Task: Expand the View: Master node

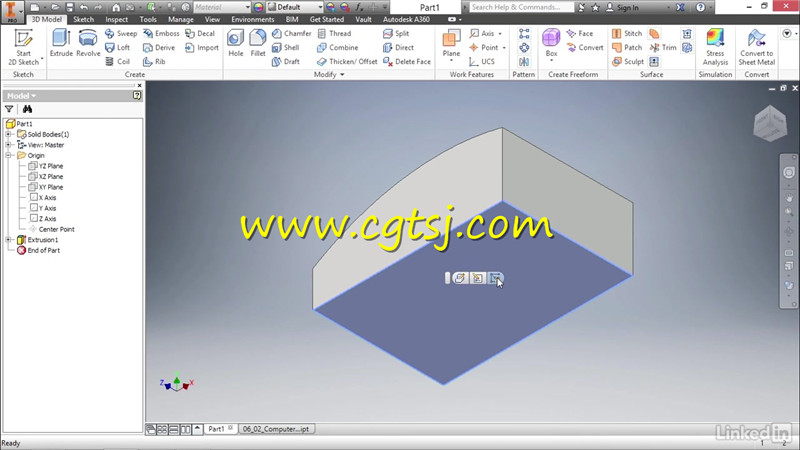Action: [8, 145]
